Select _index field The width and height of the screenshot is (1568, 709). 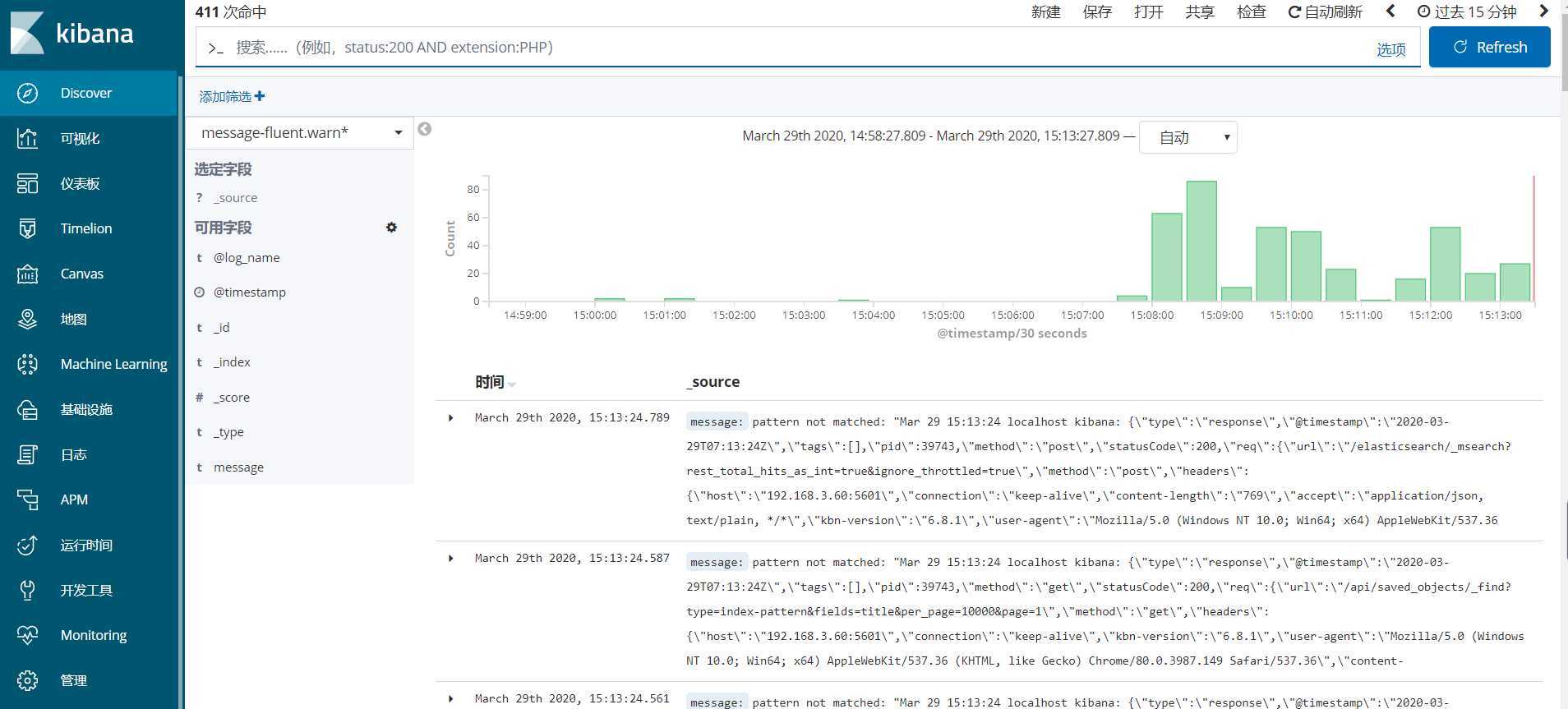point(232,361)
